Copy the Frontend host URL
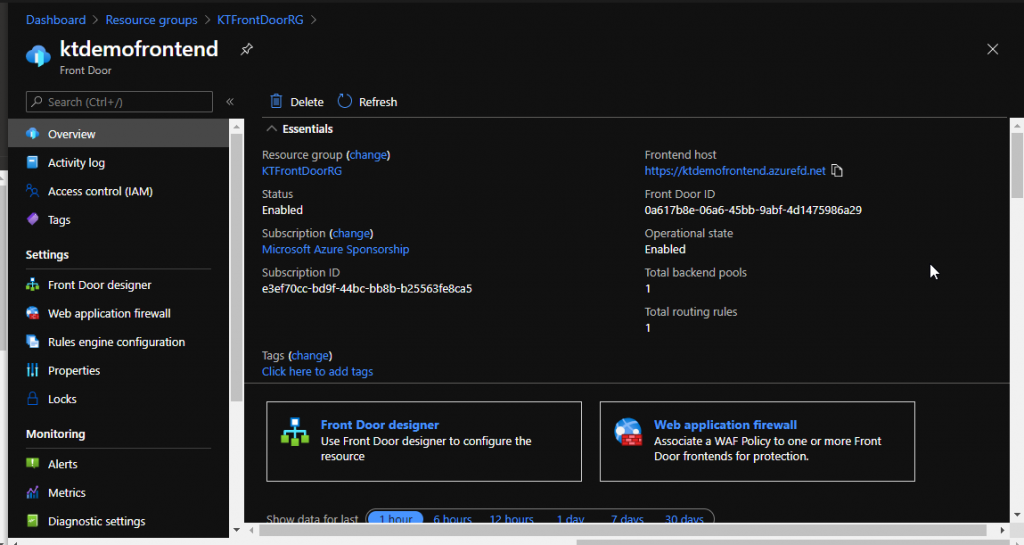This screenshot has height=545, width=1024. coord(837,171)
